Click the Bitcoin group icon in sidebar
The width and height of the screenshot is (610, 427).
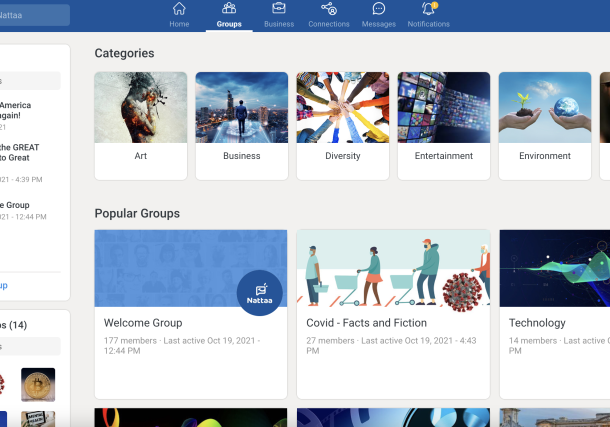38,383
